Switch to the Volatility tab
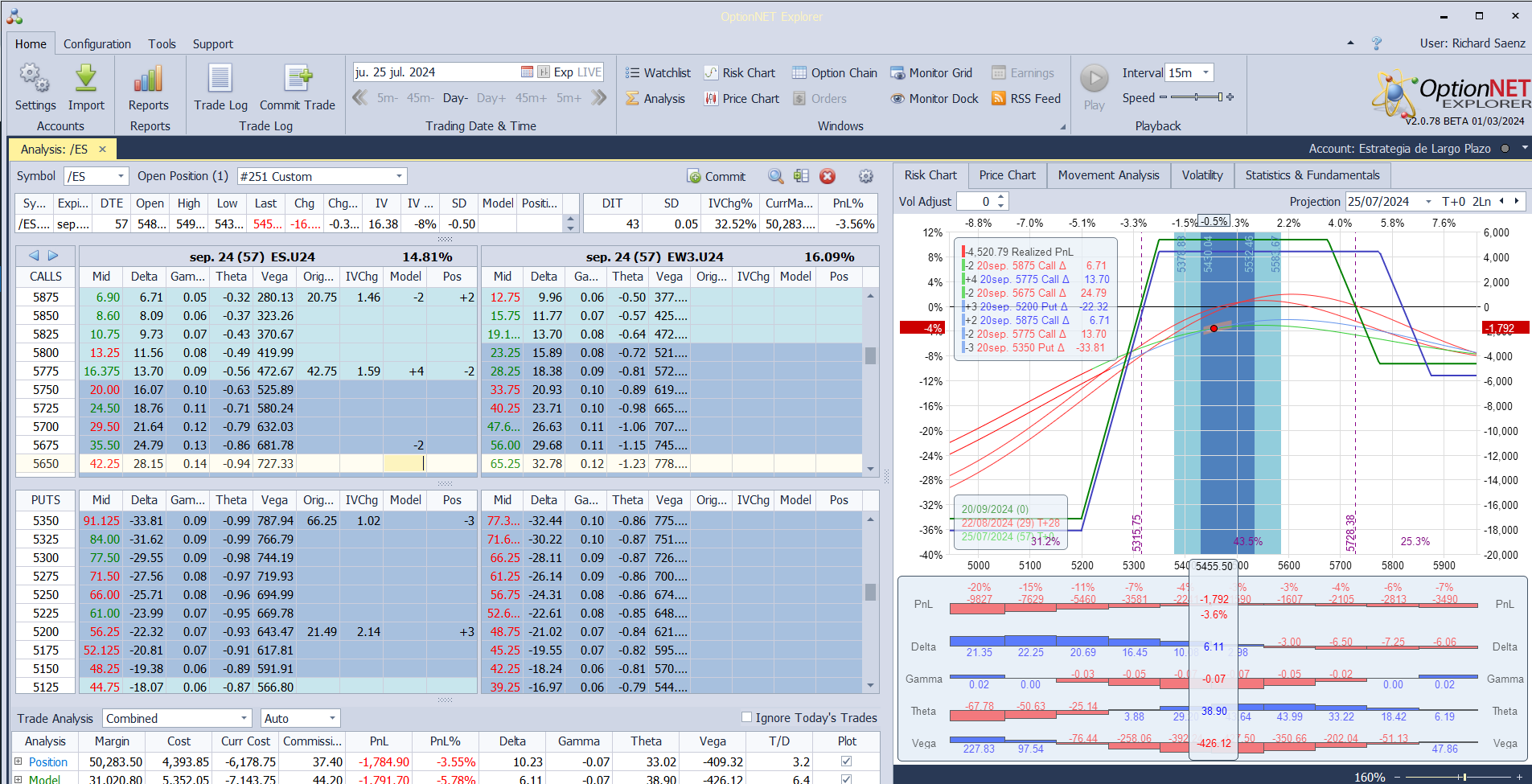The image size is (1532, 784). click(x=1202, y=175)
